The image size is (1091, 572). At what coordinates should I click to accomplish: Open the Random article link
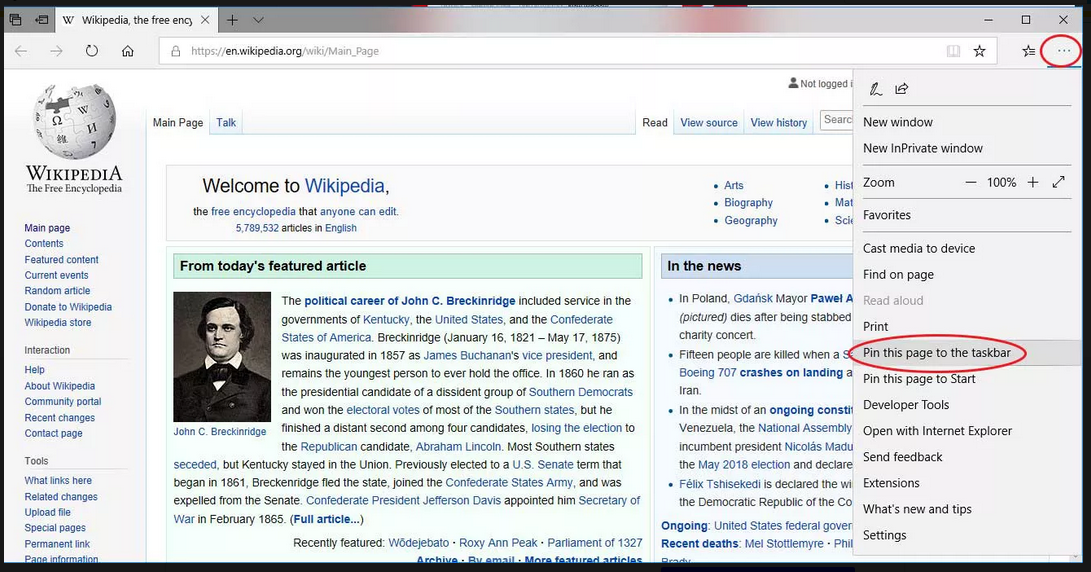pyautogui.click(x=57, y=291)
